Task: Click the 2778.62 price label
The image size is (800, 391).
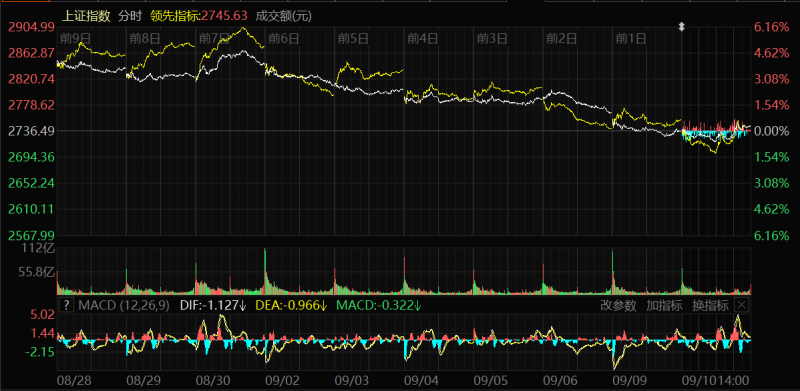Action: [x=30, y=105]
